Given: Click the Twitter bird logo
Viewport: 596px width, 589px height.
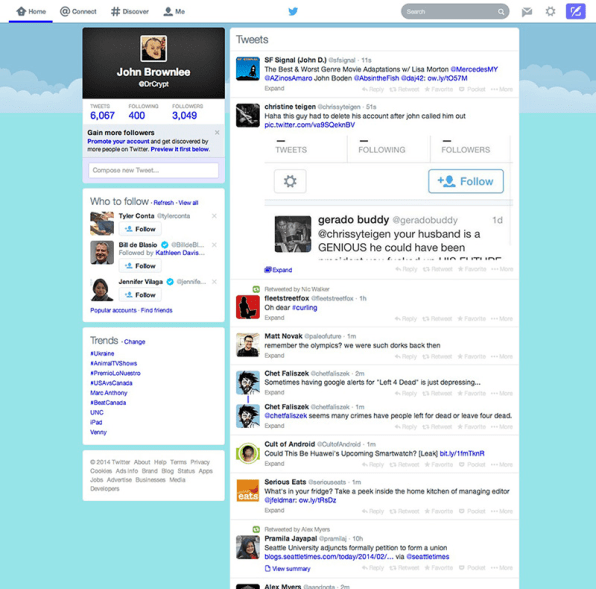Looking at the screenshot, I should point(293,11).
